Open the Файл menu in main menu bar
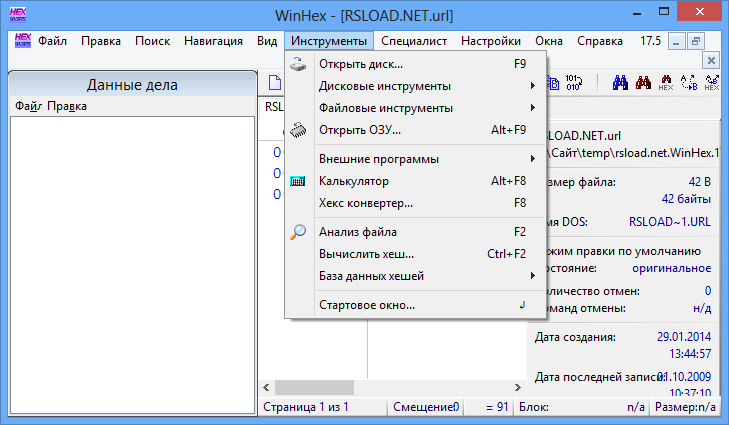Screen dimensions: 729x425 [52, 41]
